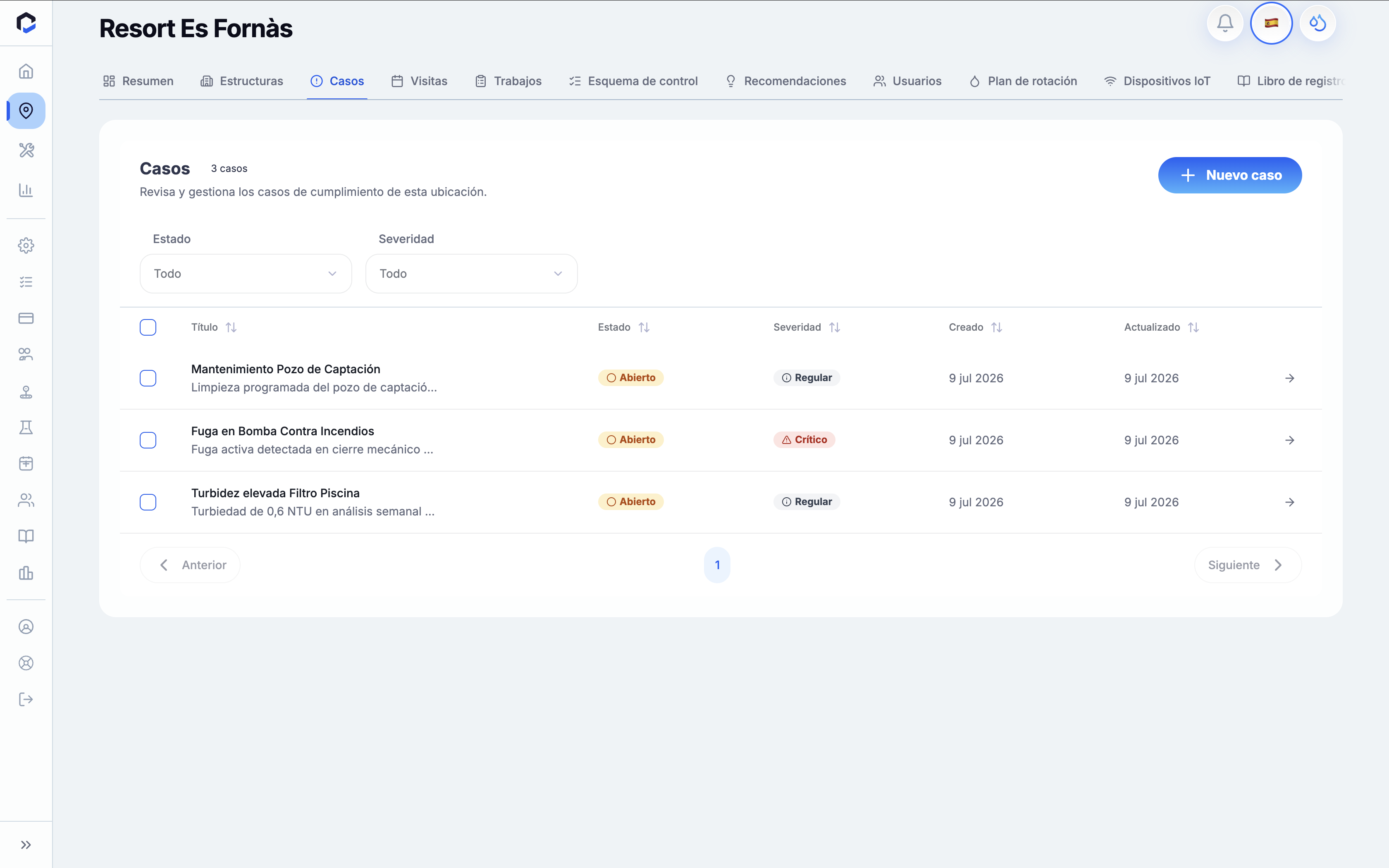Click the Siguiente pagination button
The width and height of the screenshot is (1389, 868).
[1248, 565]
